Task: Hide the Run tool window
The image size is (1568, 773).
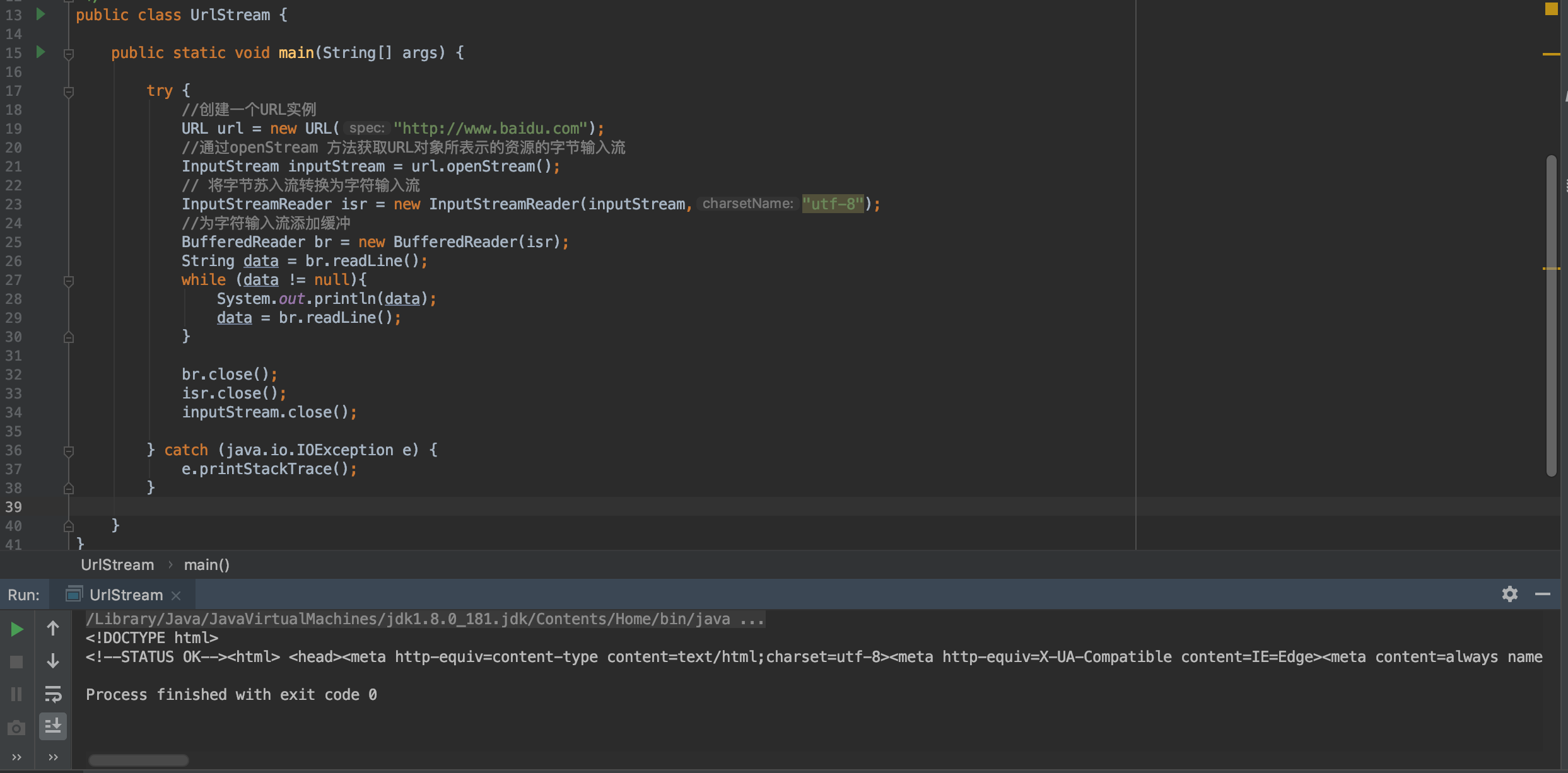Action: click(1542, 594)
